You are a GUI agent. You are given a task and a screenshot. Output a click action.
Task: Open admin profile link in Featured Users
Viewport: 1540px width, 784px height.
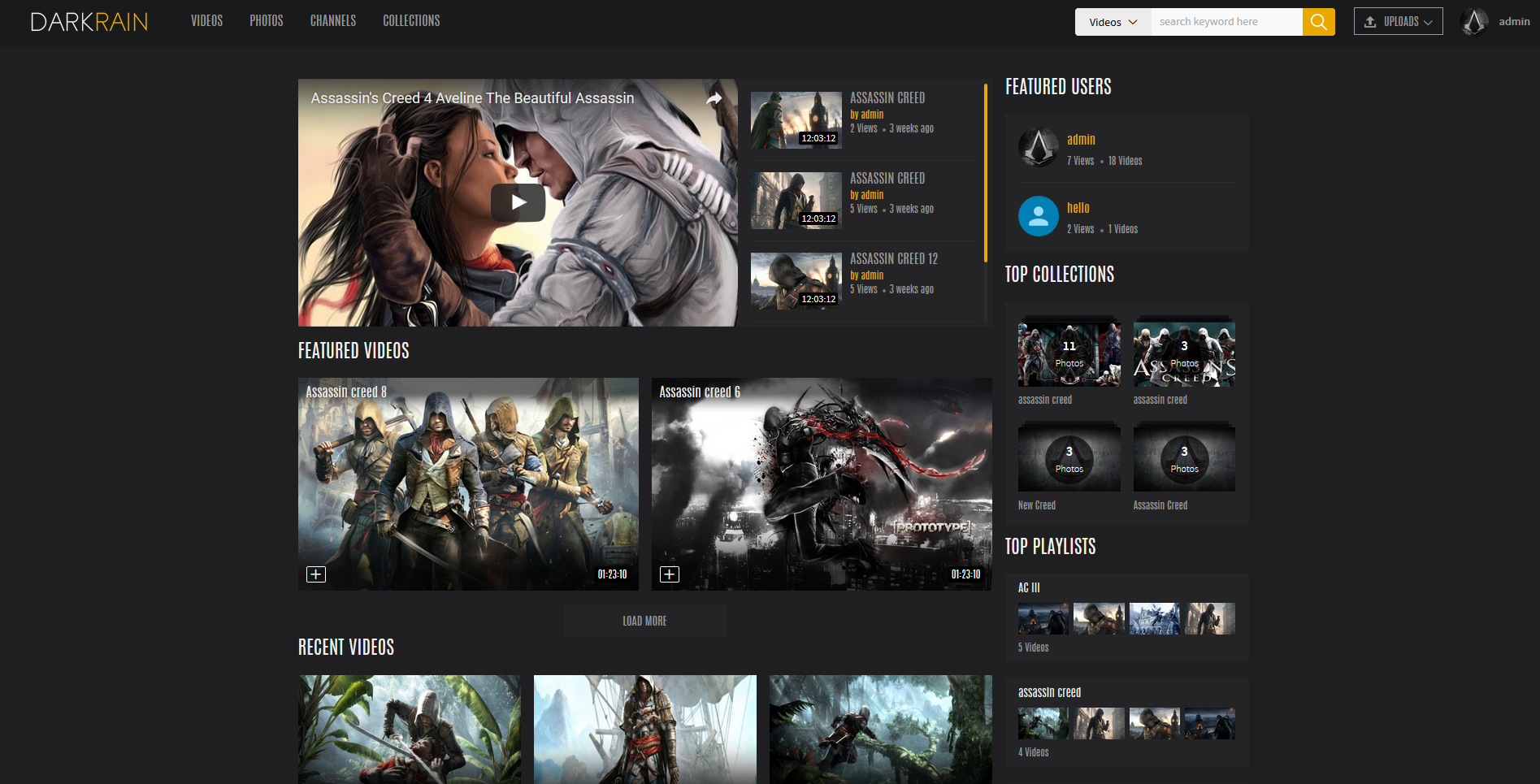[1081, 140]
